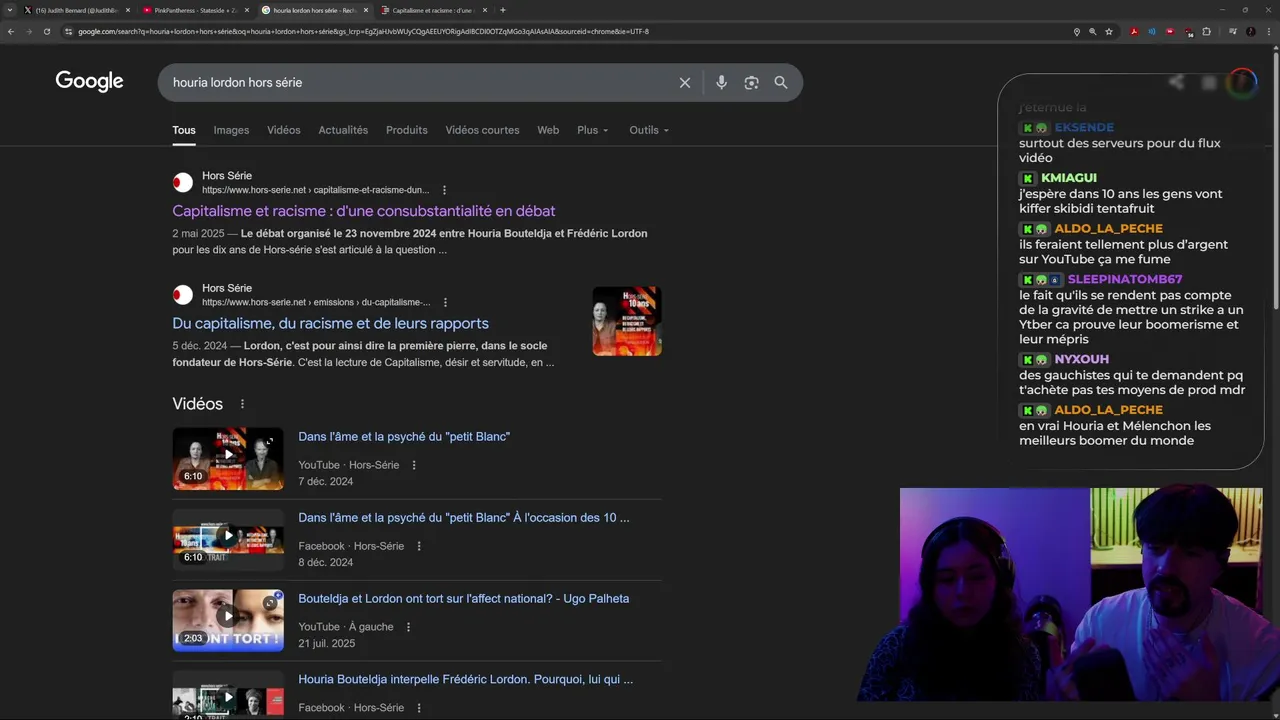
Task: Reload the current page
Action: (46, 31)
